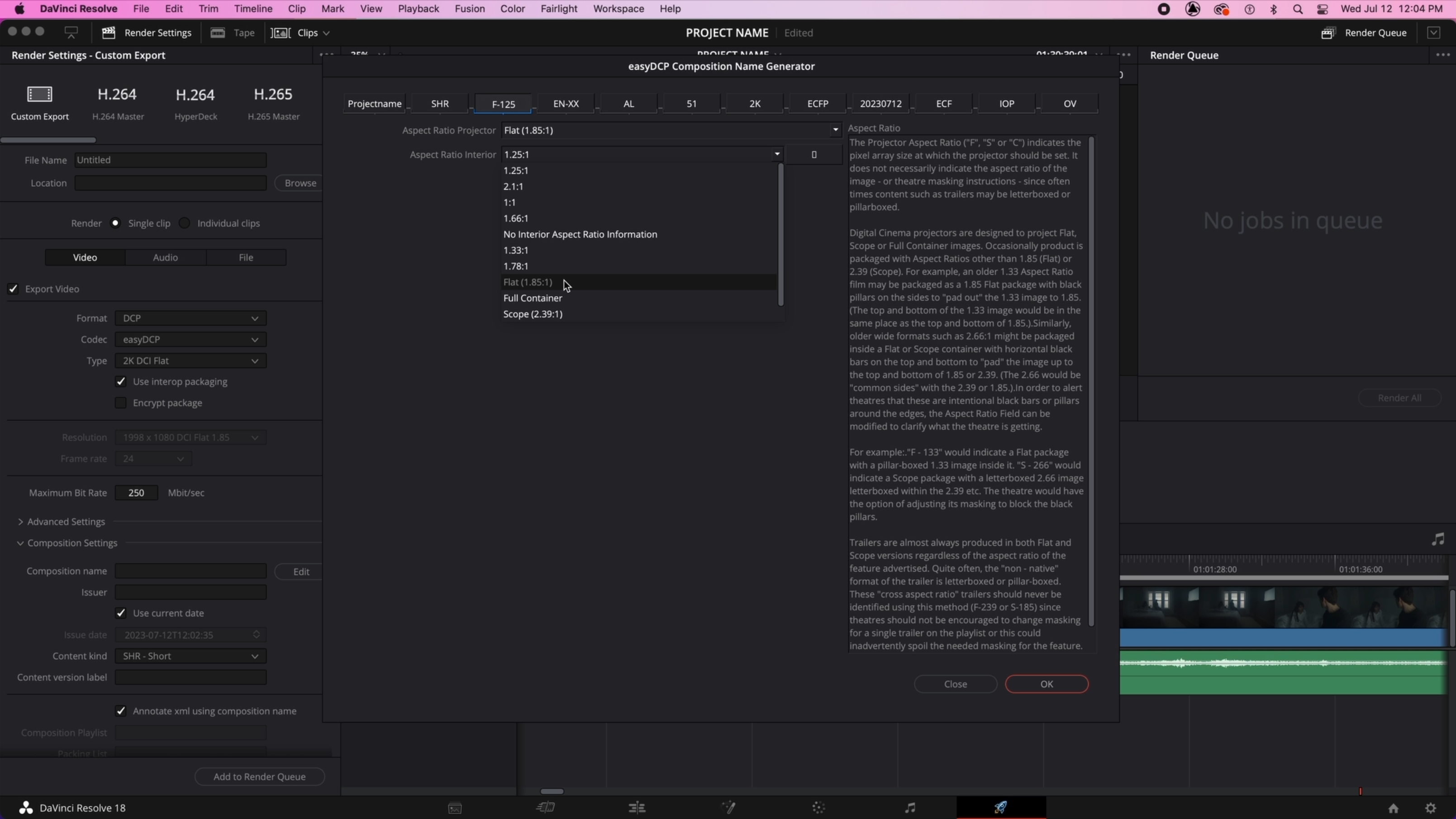Click the workspace layout icon beside Render Settings

pos(71,33)
